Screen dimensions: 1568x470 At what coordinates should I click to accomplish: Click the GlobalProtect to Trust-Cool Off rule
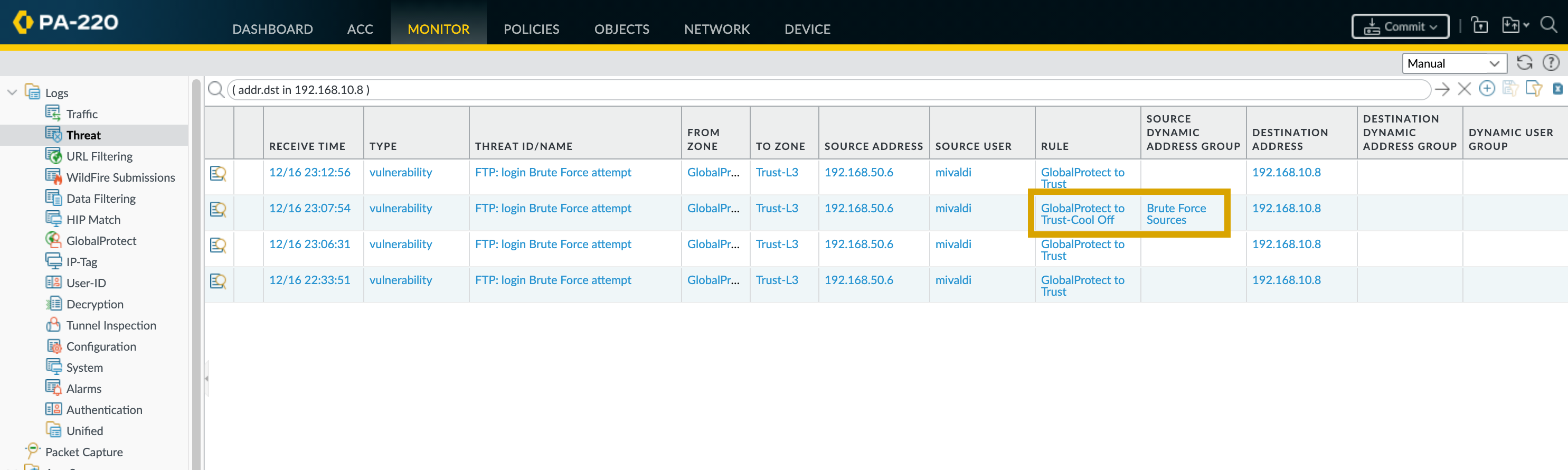coord(1082,214)
